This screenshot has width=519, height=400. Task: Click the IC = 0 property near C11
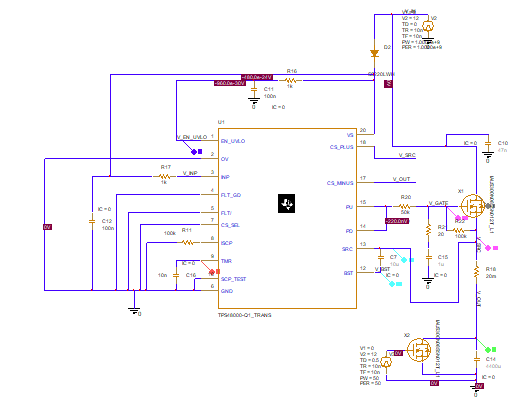pos(278,107)
